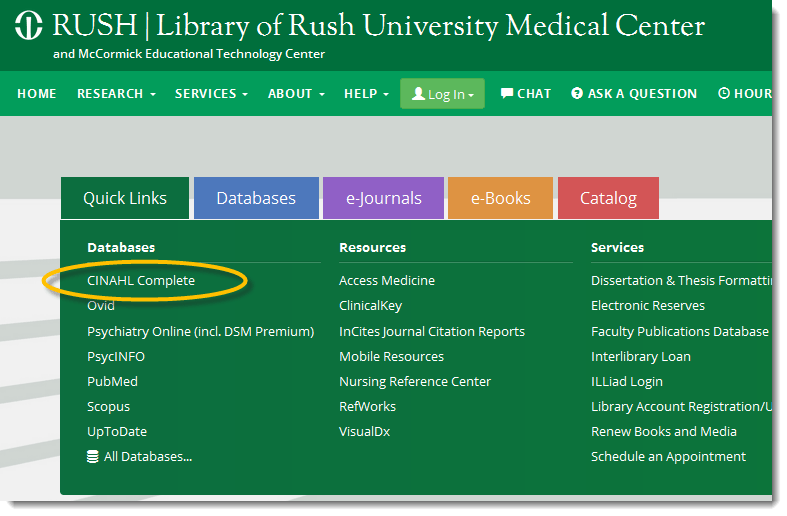Go to the HOME navigation item
Screen dimensions: 787x516
tap(37, 94)
